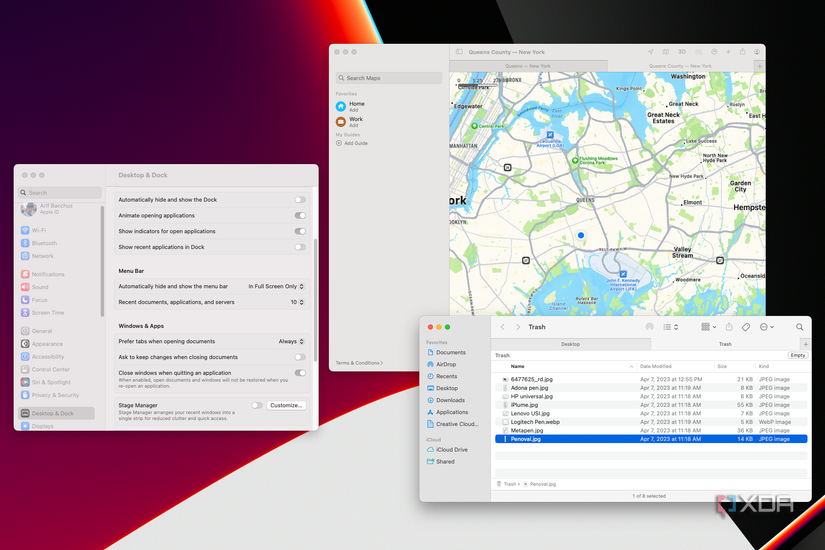Open menu bar auto-hide dropdown In Full Screen Only
This screenshot has width=825, height=550.
(x=276, y=286)
